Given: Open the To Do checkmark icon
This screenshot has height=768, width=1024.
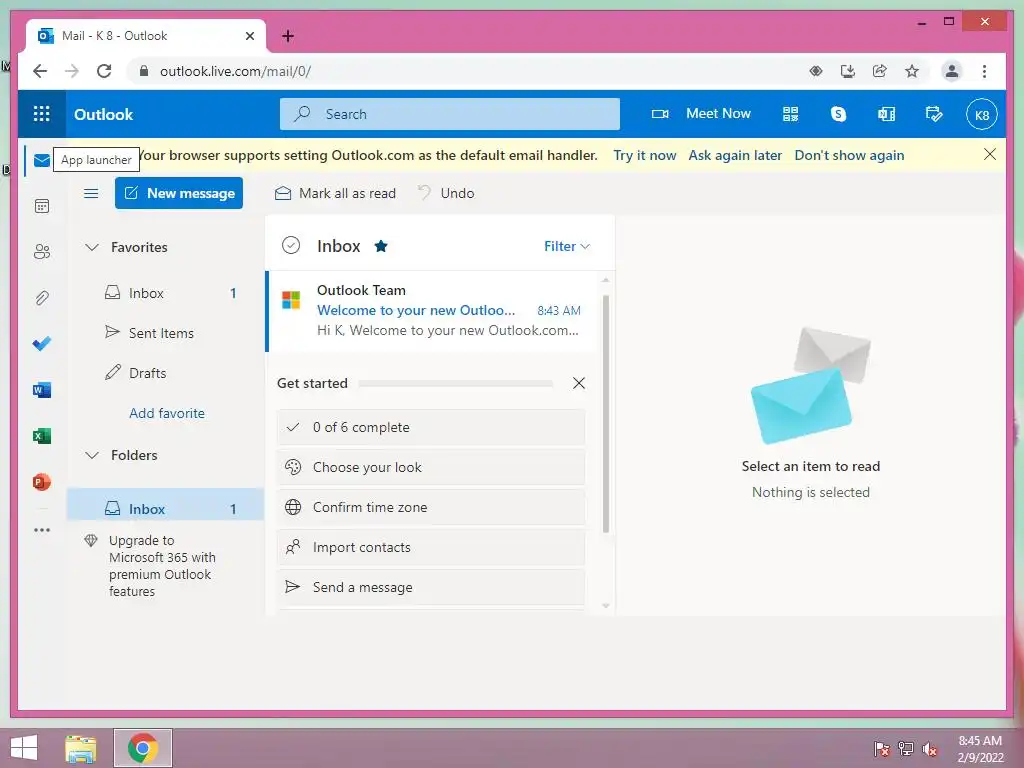Looking at the screenshot, I should tap(42, 344).
